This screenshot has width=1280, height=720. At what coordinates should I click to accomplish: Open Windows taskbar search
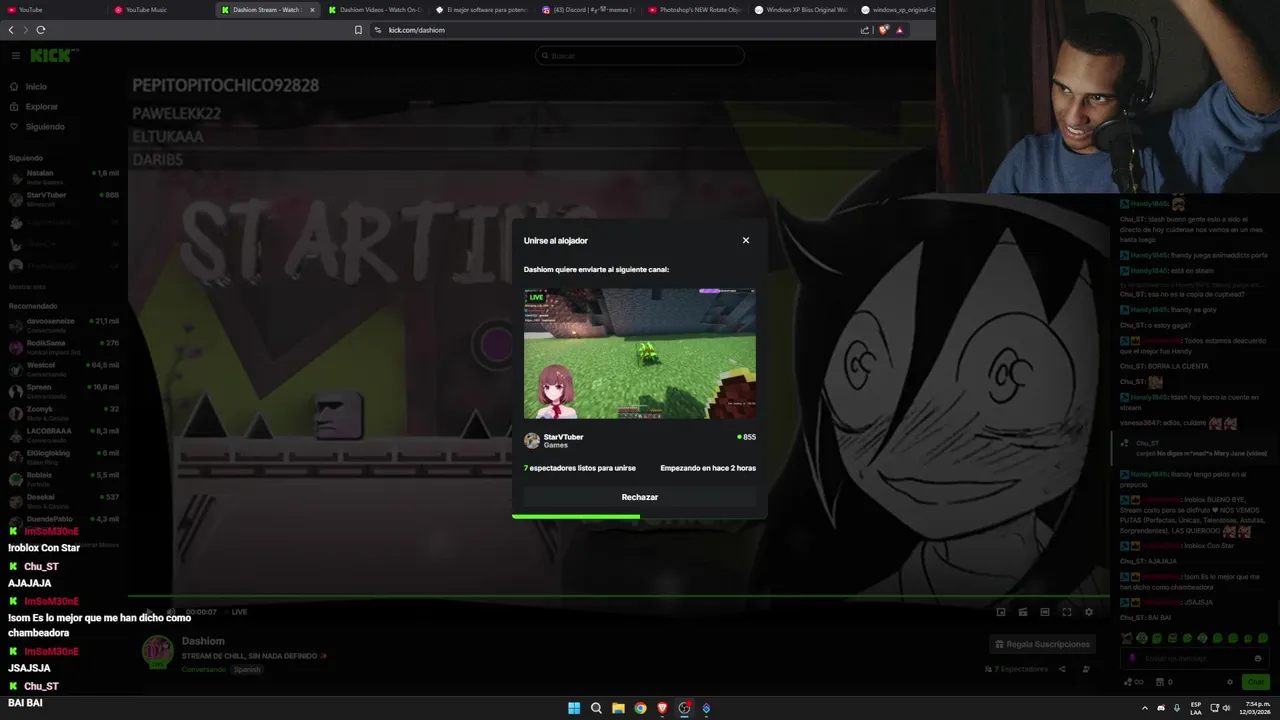pos(596,708)
